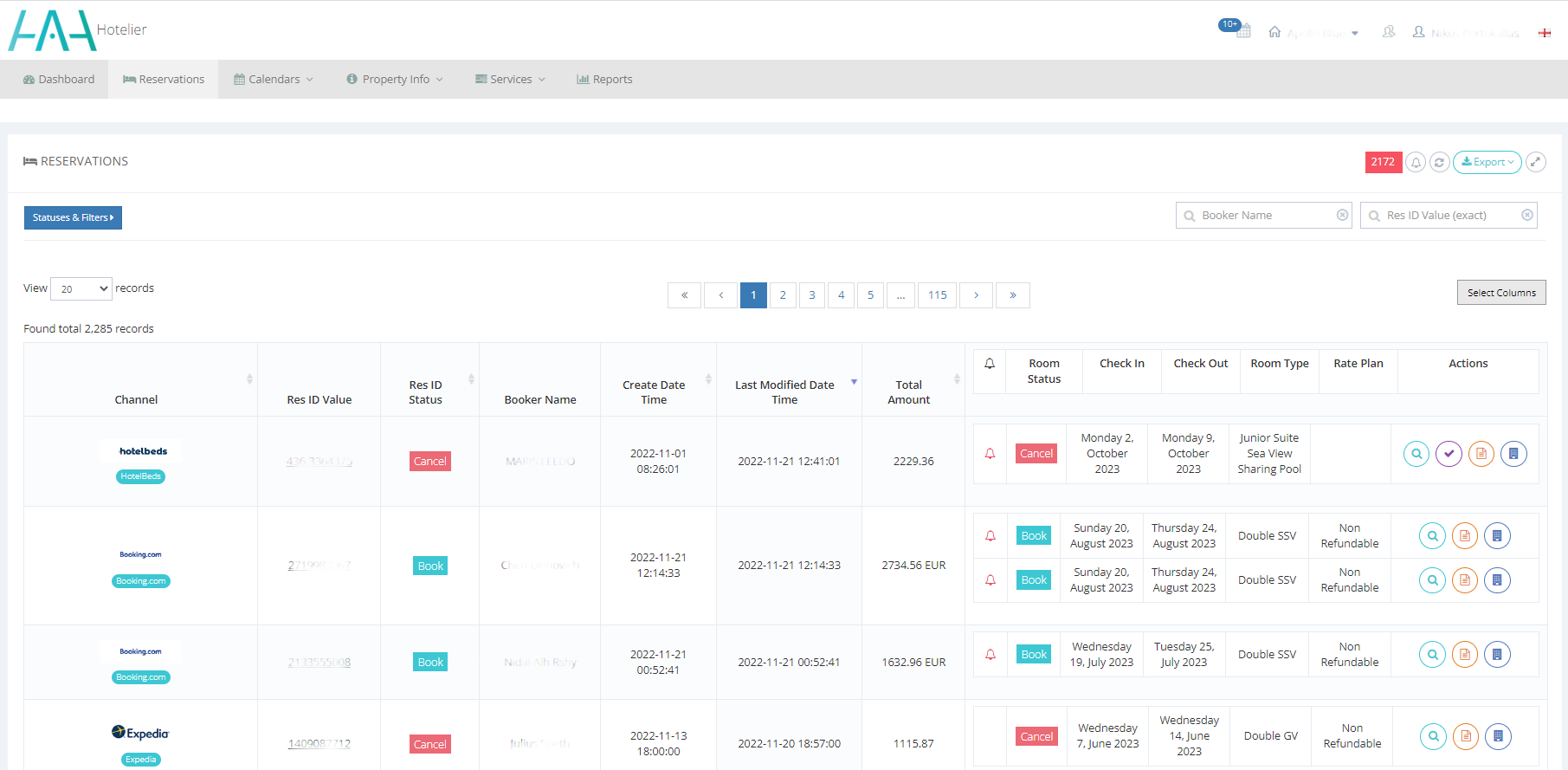The width and height of the screenshot is (1568, 770).
Task: Open the Calendars menu
Action: coord(274,79)
